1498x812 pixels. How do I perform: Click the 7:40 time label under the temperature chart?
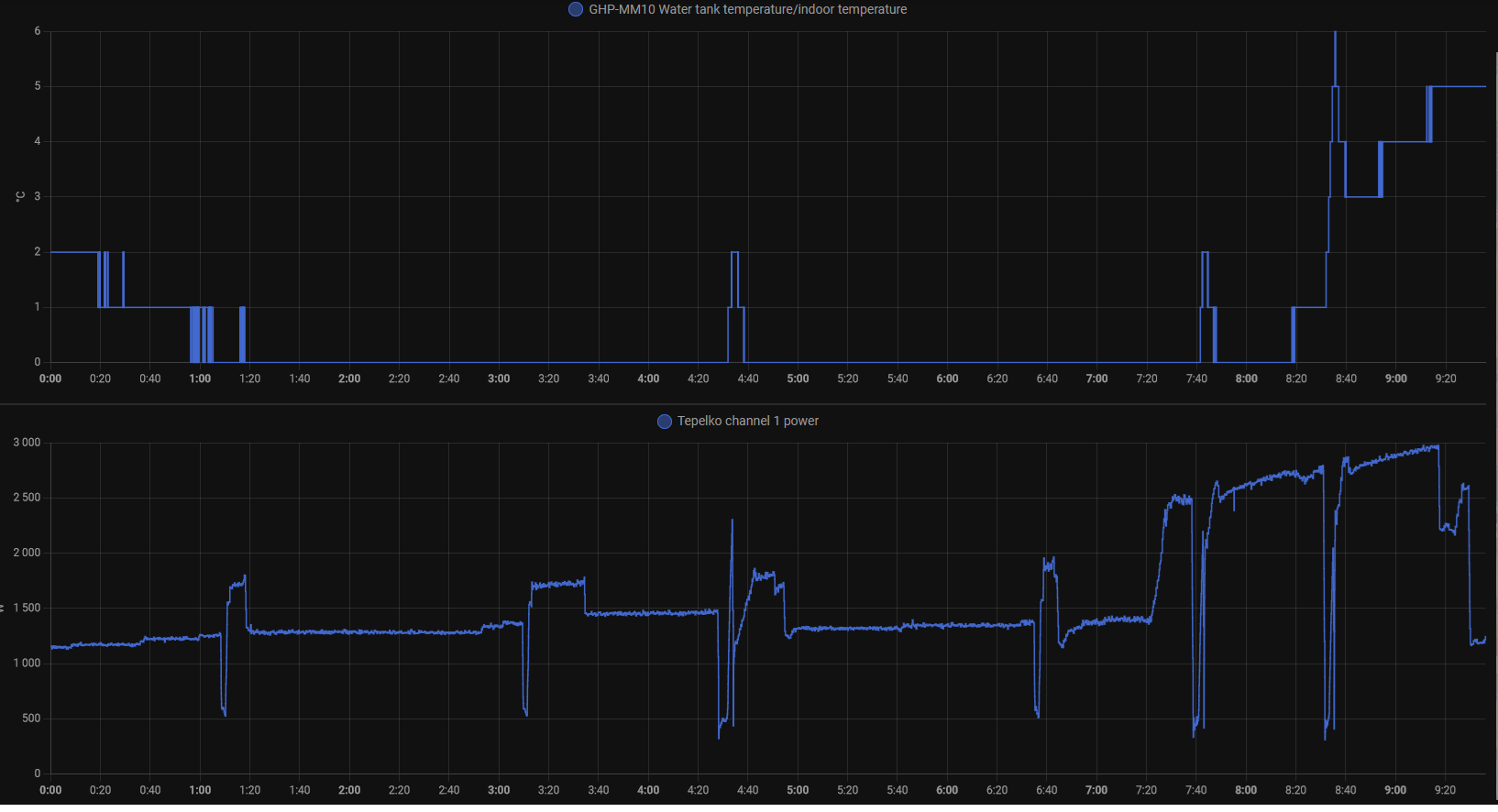pyautogui.click(x=1196, y=379)
